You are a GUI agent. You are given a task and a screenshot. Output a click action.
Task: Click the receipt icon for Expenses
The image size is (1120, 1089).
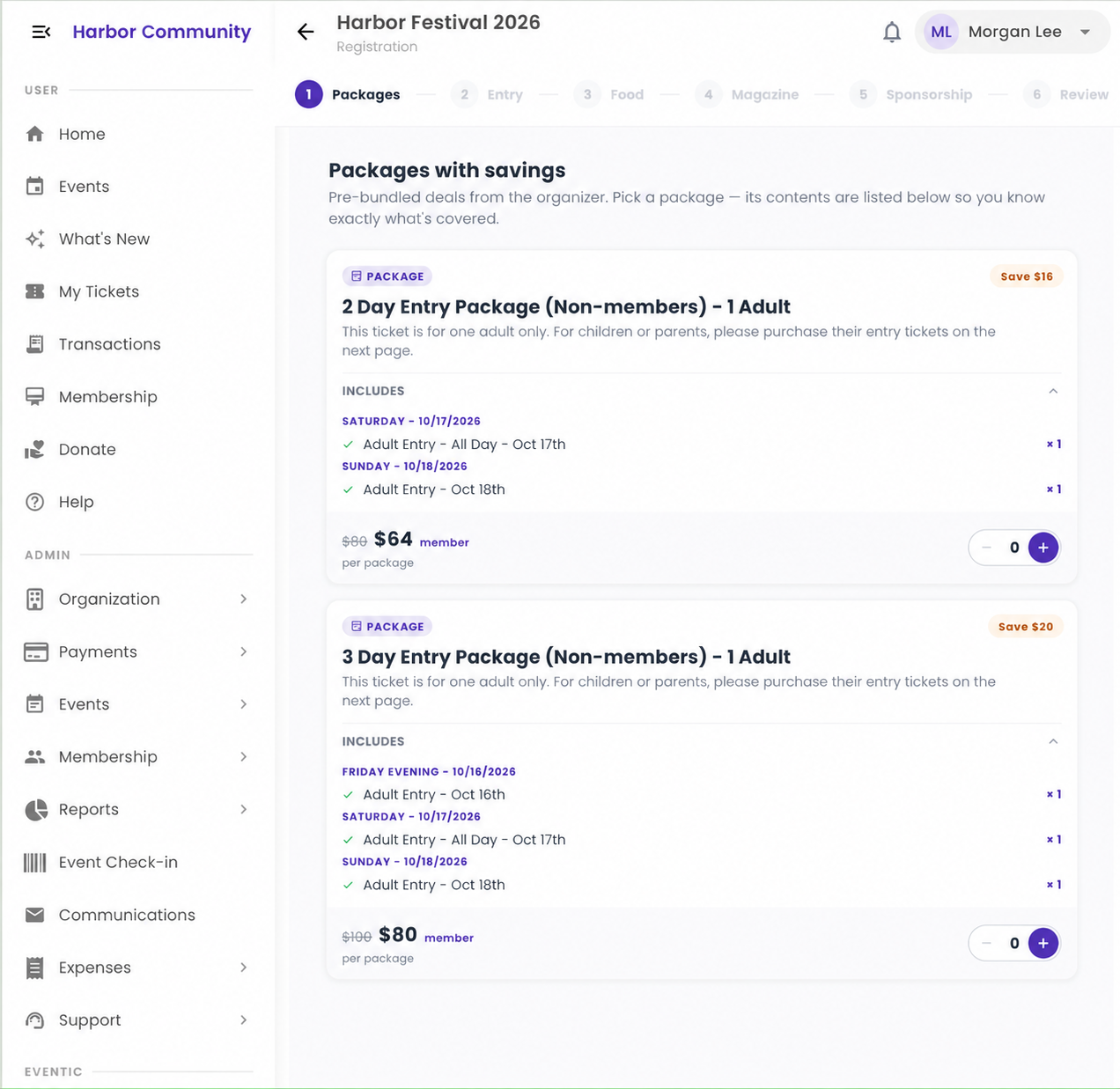(35, 968)
